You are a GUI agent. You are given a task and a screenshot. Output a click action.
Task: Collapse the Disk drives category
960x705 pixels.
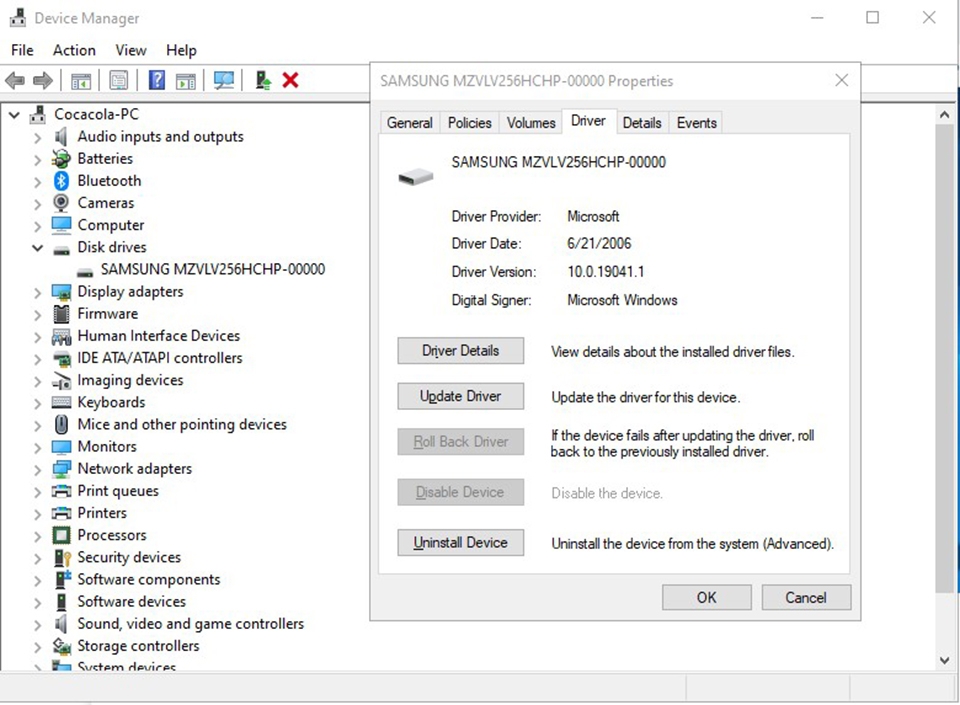pos(38,248)
